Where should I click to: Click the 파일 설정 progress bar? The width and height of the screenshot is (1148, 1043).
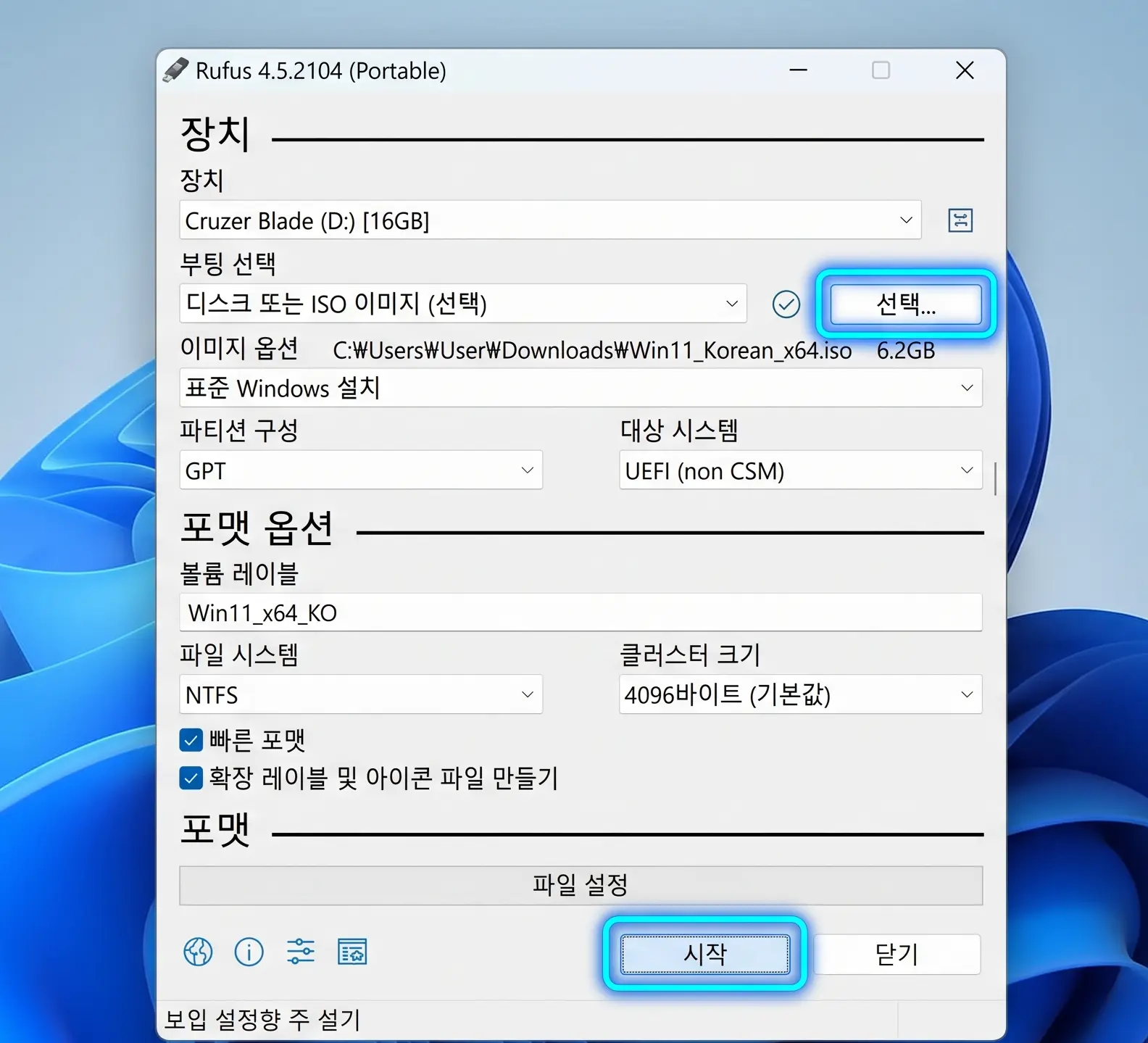[x=581, y=885]
